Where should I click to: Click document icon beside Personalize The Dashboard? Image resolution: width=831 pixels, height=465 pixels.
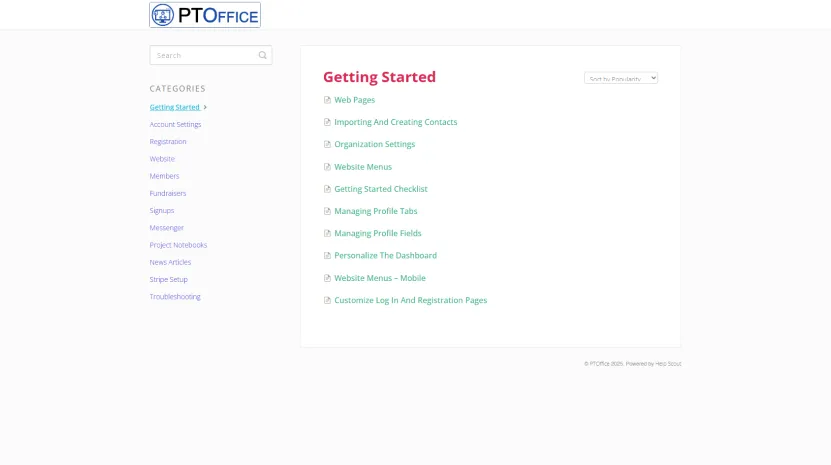click(327, 256)
